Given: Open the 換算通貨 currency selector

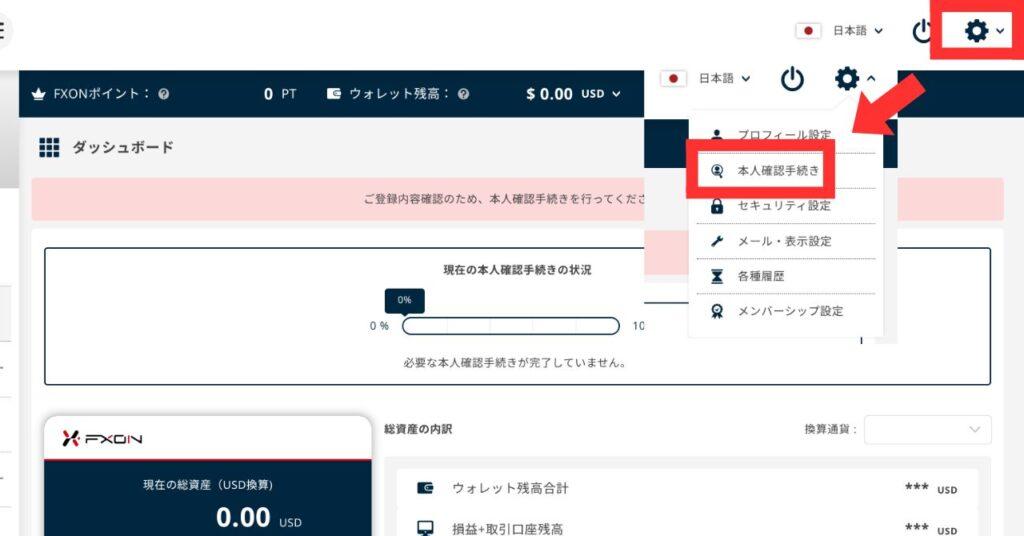Looking at the screenshot, I should coord(928,429).
